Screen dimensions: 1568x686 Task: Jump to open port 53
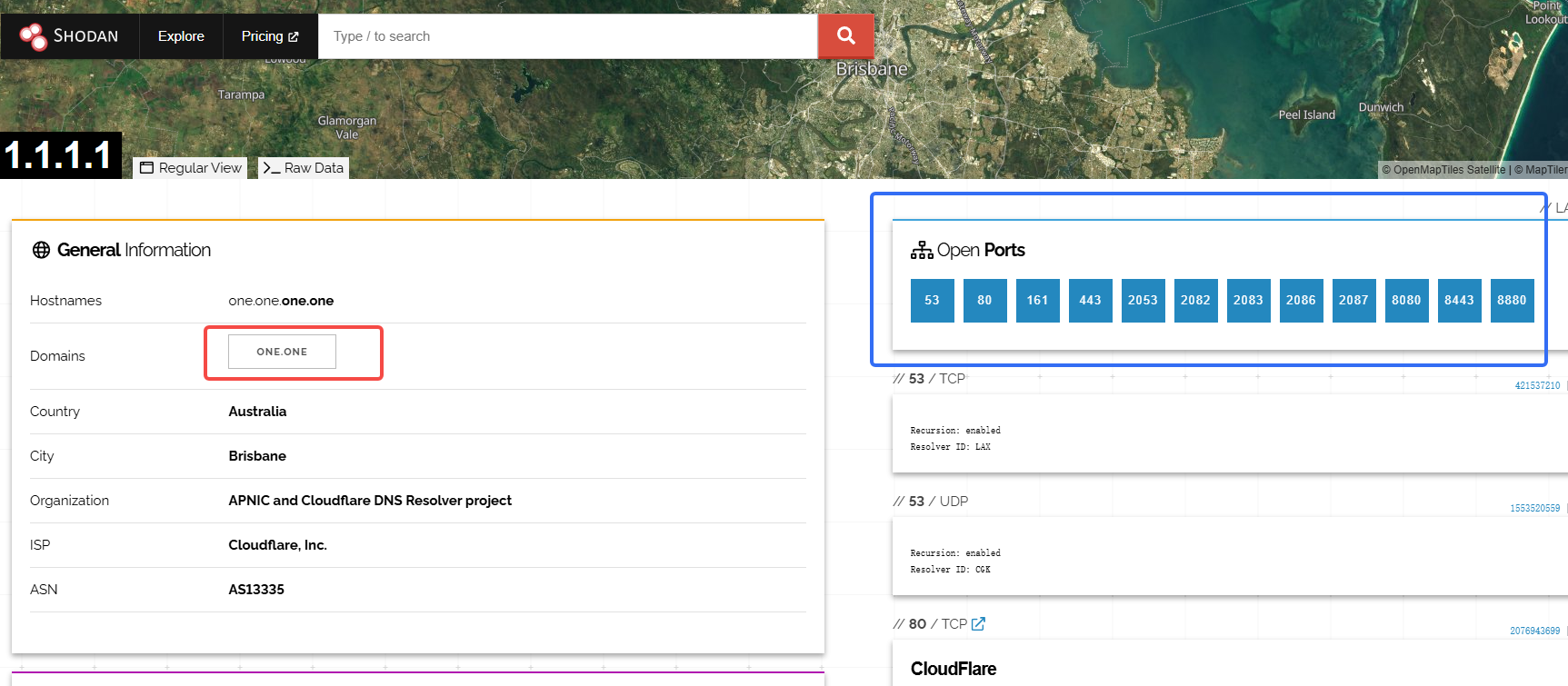932,301
